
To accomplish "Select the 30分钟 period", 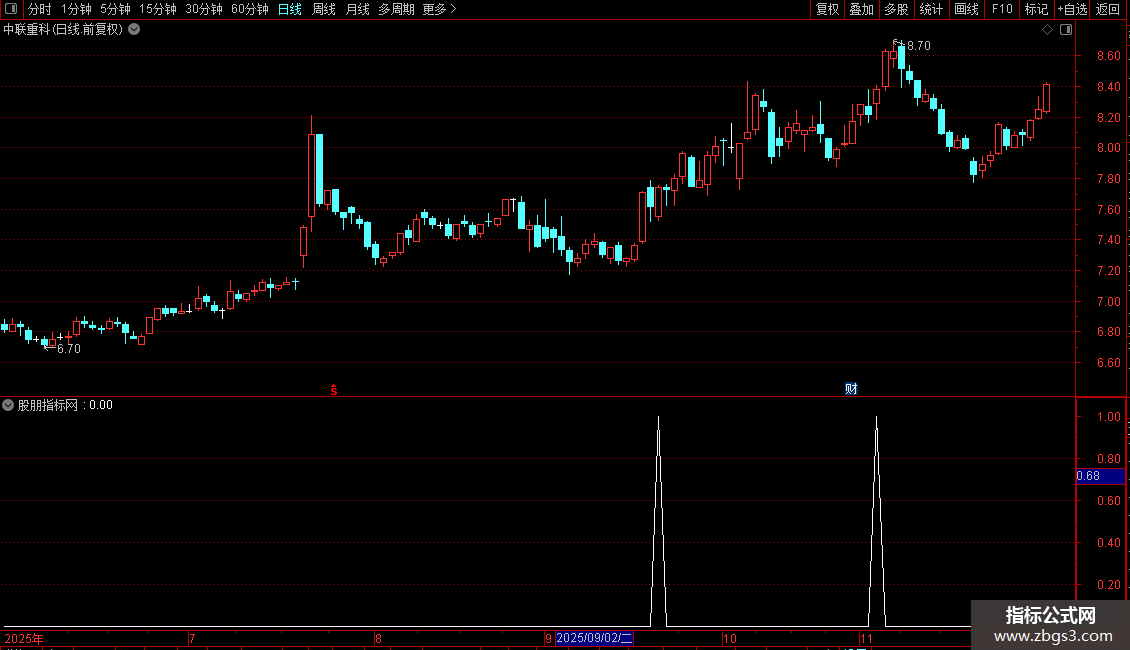I will click(203, 9).
